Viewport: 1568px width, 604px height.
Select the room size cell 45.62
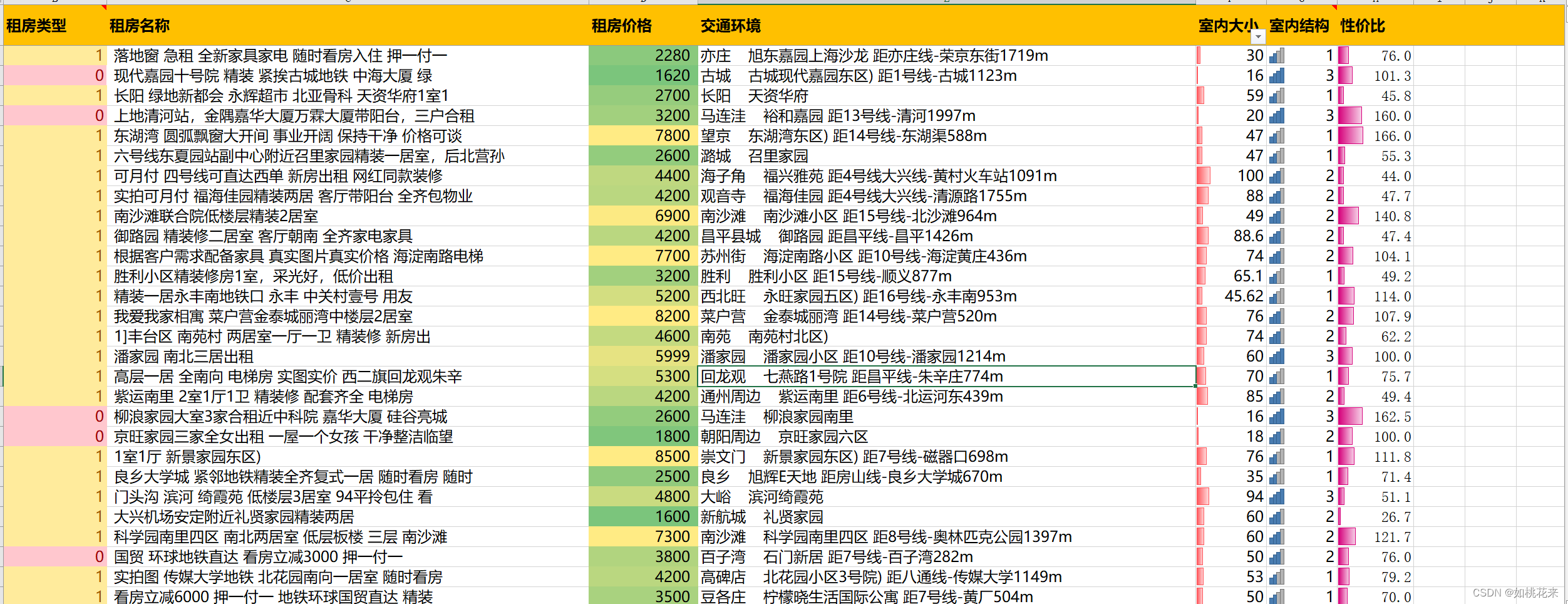1231,296
